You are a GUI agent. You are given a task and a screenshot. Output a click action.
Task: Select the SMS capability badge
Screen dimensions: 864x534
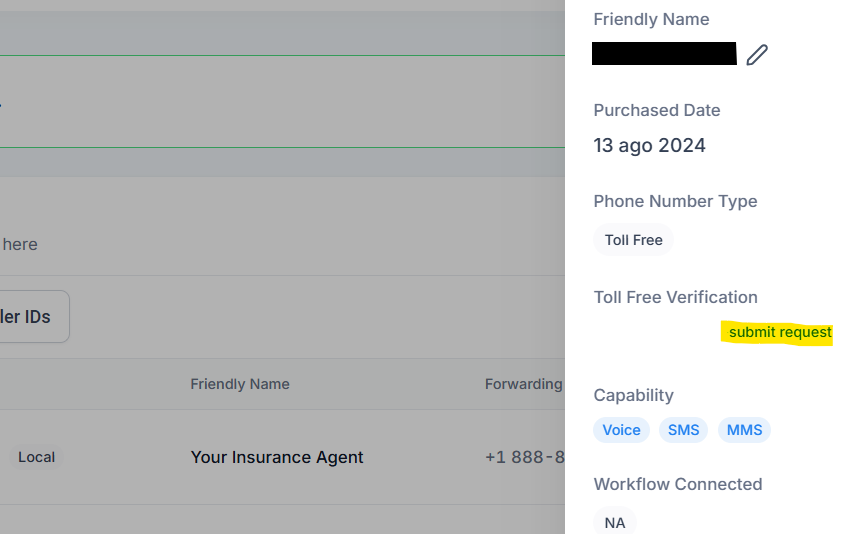(683, 430)
